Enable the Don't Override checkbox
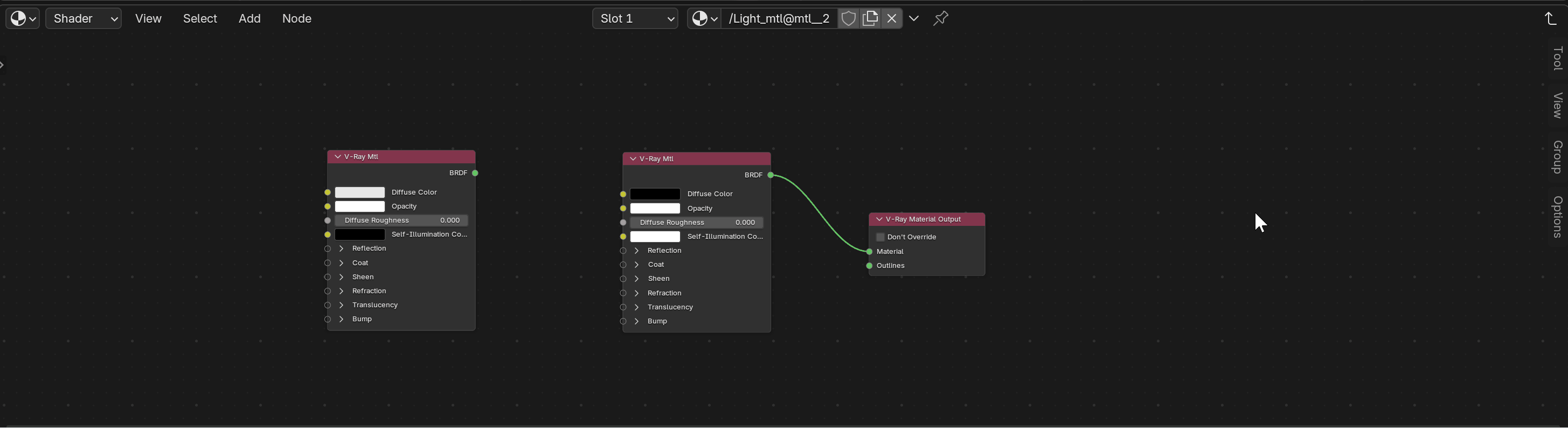The image size is (1568, 428). point(880,237)
